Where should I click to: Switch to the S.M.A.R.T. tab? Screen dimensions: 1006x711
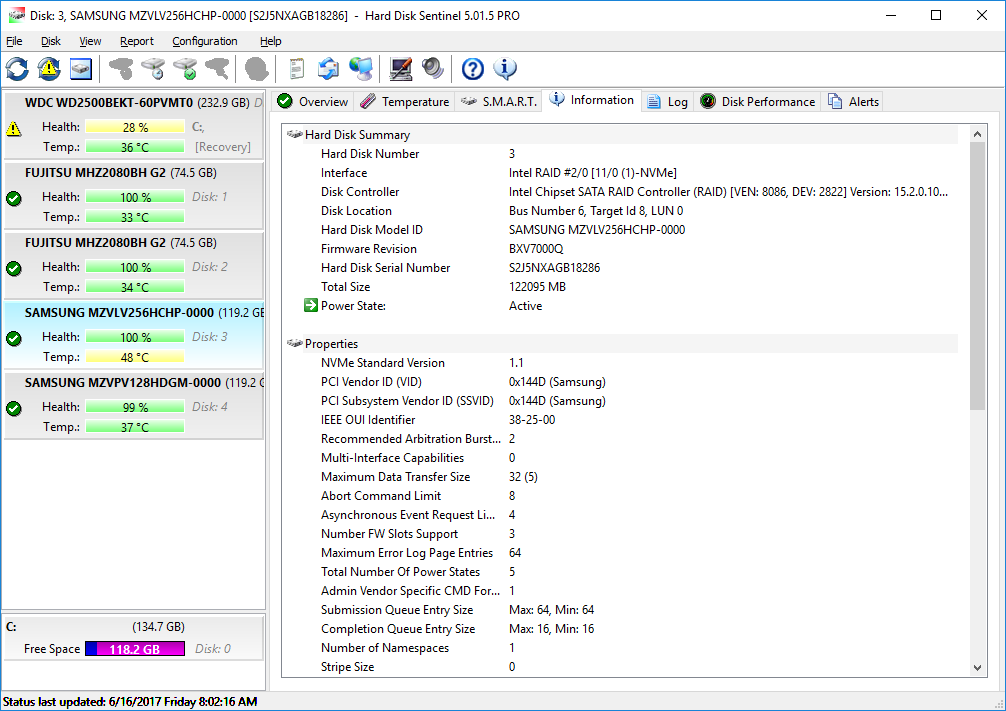point(499,101)
